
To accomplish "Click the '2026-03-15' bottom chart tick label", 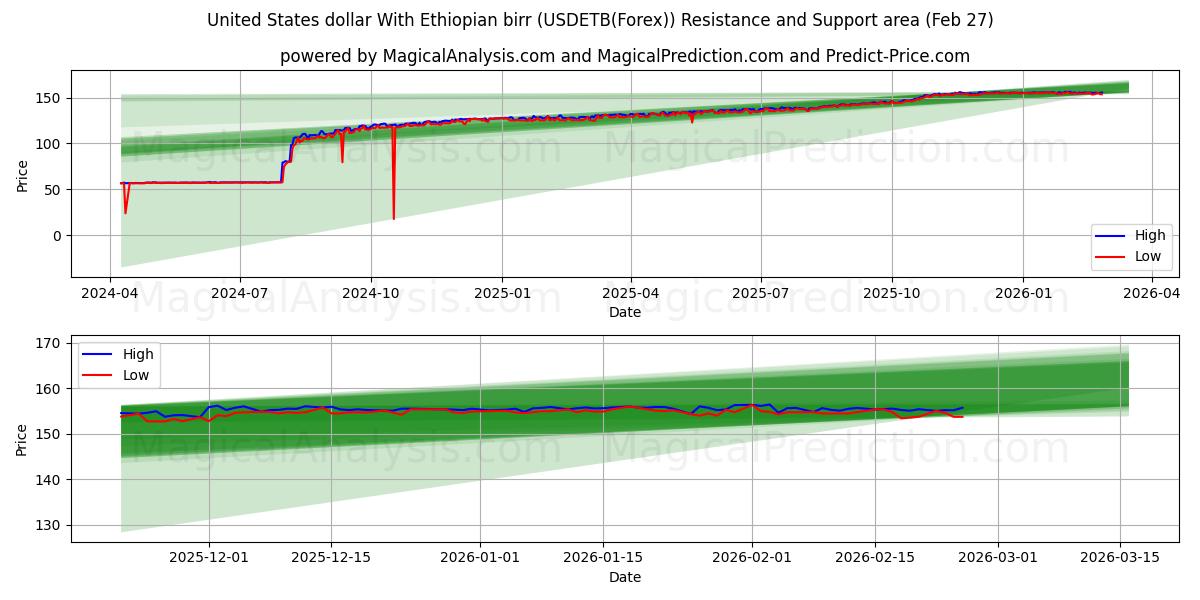I will coord(1122,560).
